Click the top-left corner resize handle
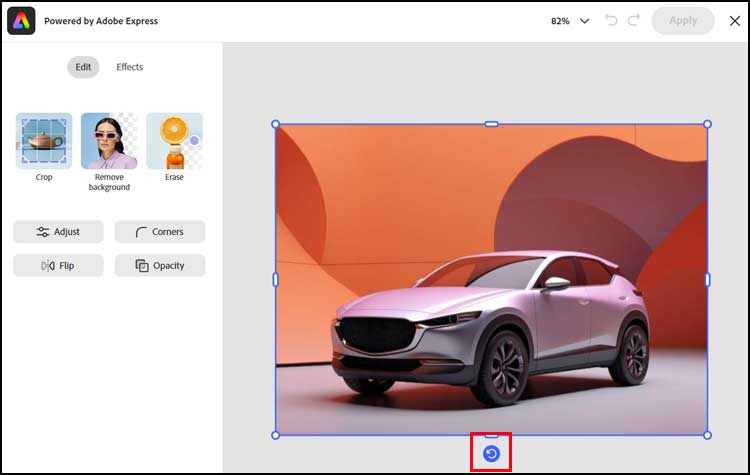Screen dimensions: 750x475 [x=276, y=124]
